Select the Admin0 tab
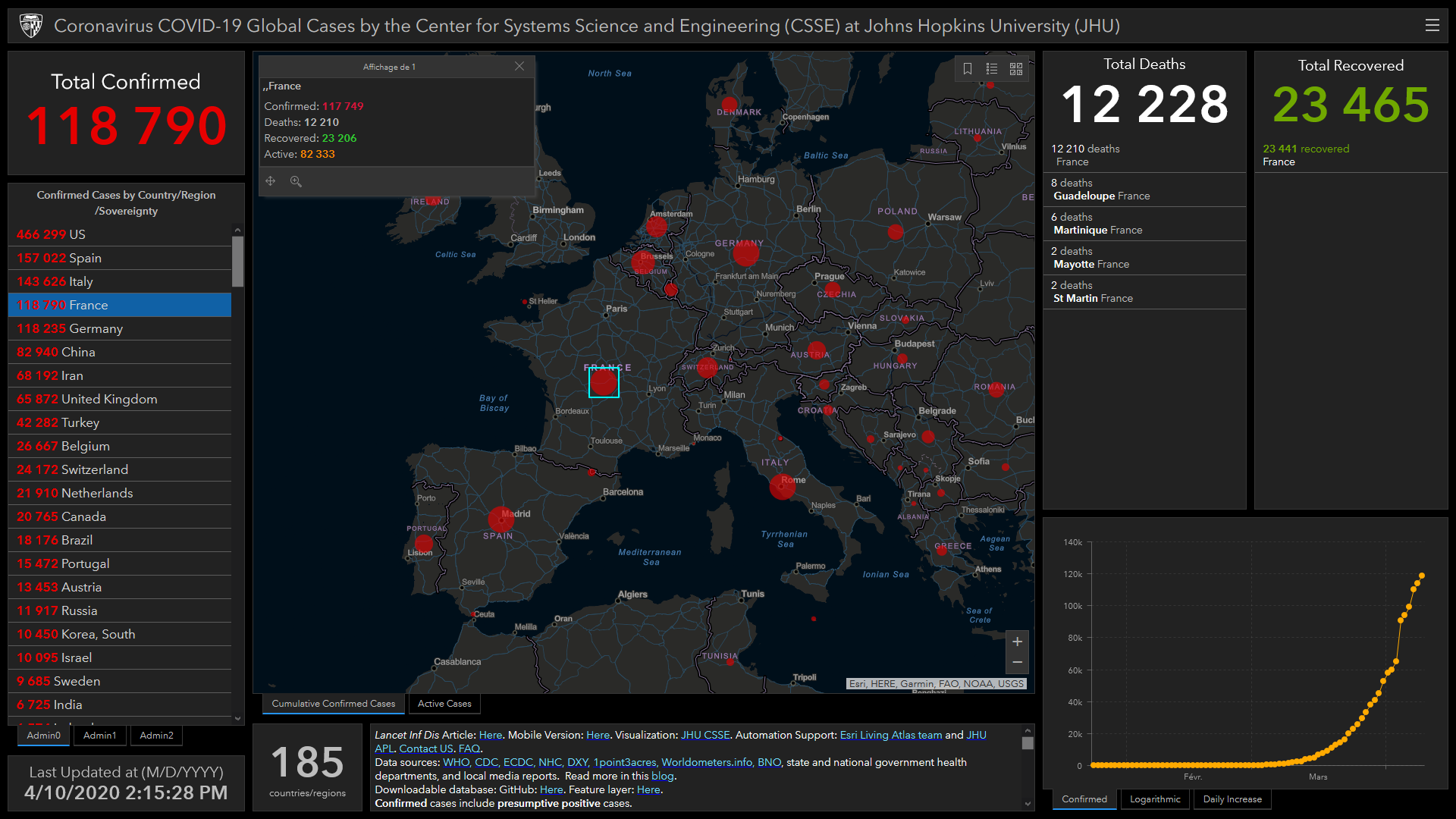This screenshot has height=819, width=1456. (43, 736)
